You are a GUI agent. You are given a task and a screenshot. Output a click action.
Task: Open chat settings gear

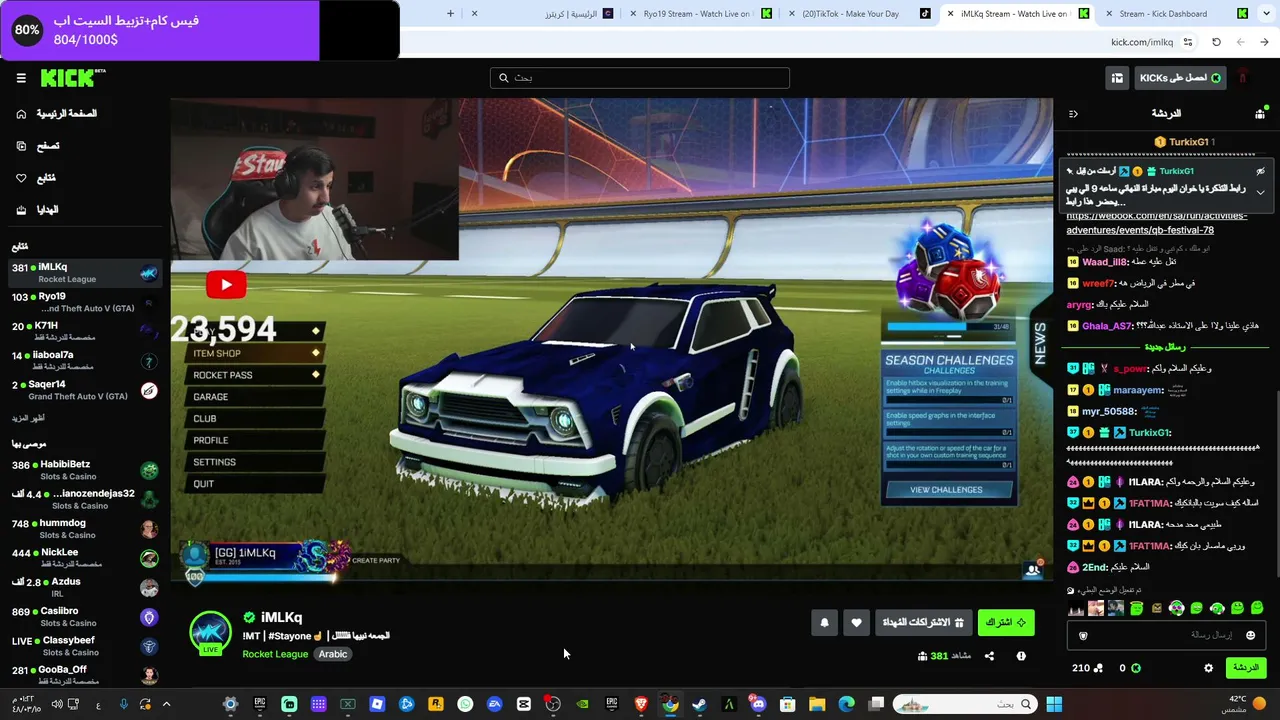pyautogui.click(x=1208, y=668)
